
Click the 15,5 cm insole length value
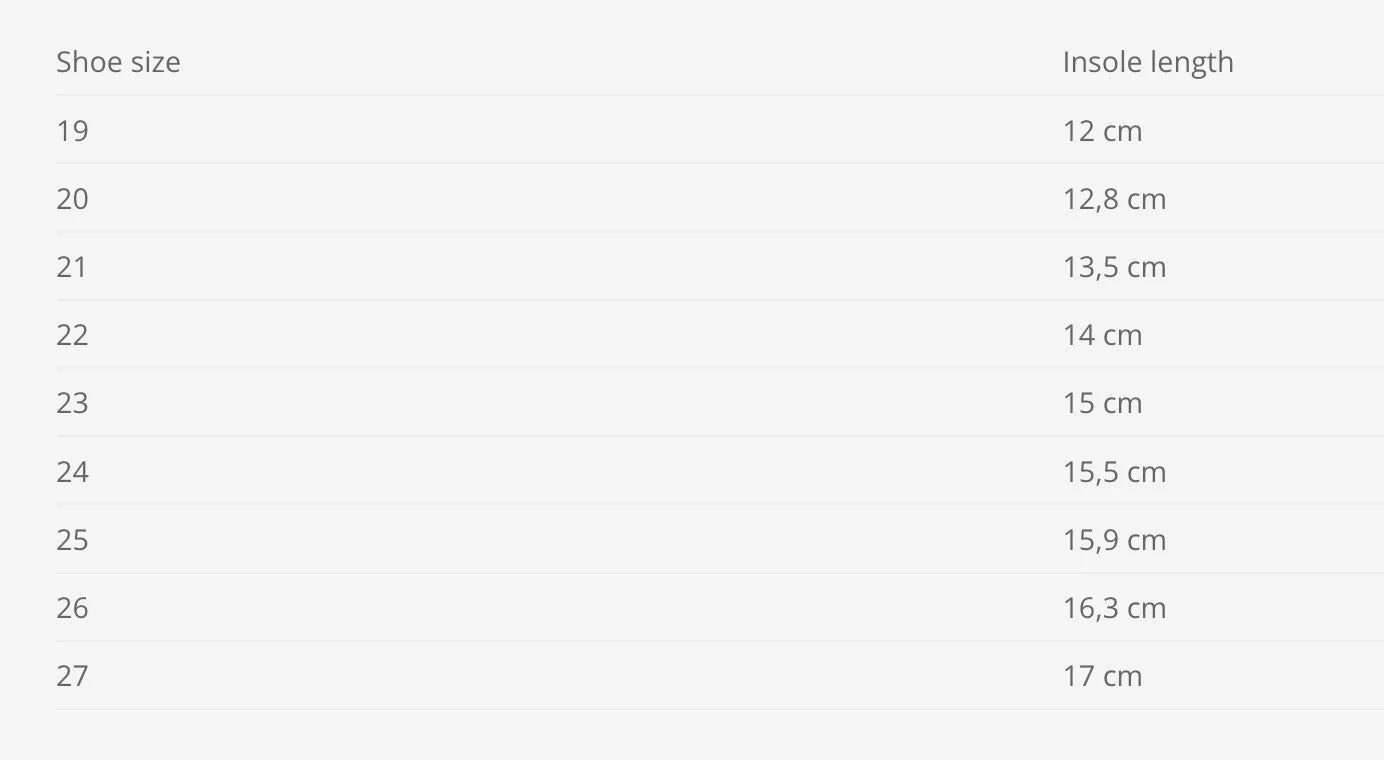point(1114,471)
